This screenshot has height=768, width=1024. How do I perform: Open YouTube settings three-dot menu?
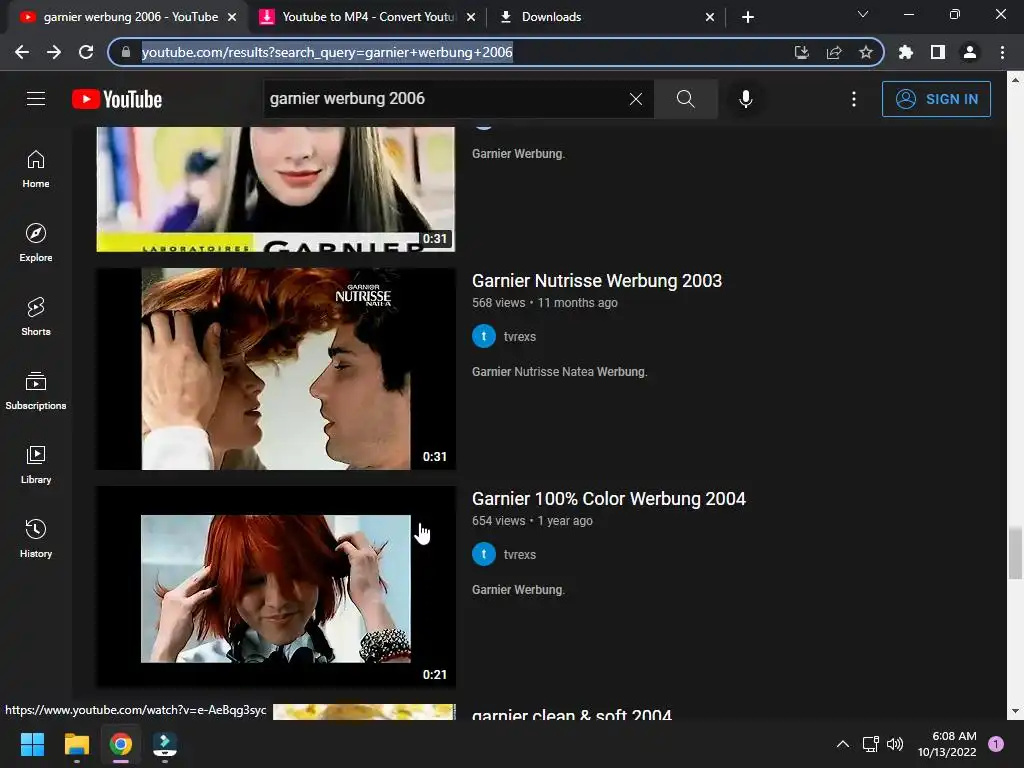pyautogui.click(x=854, y=99)
